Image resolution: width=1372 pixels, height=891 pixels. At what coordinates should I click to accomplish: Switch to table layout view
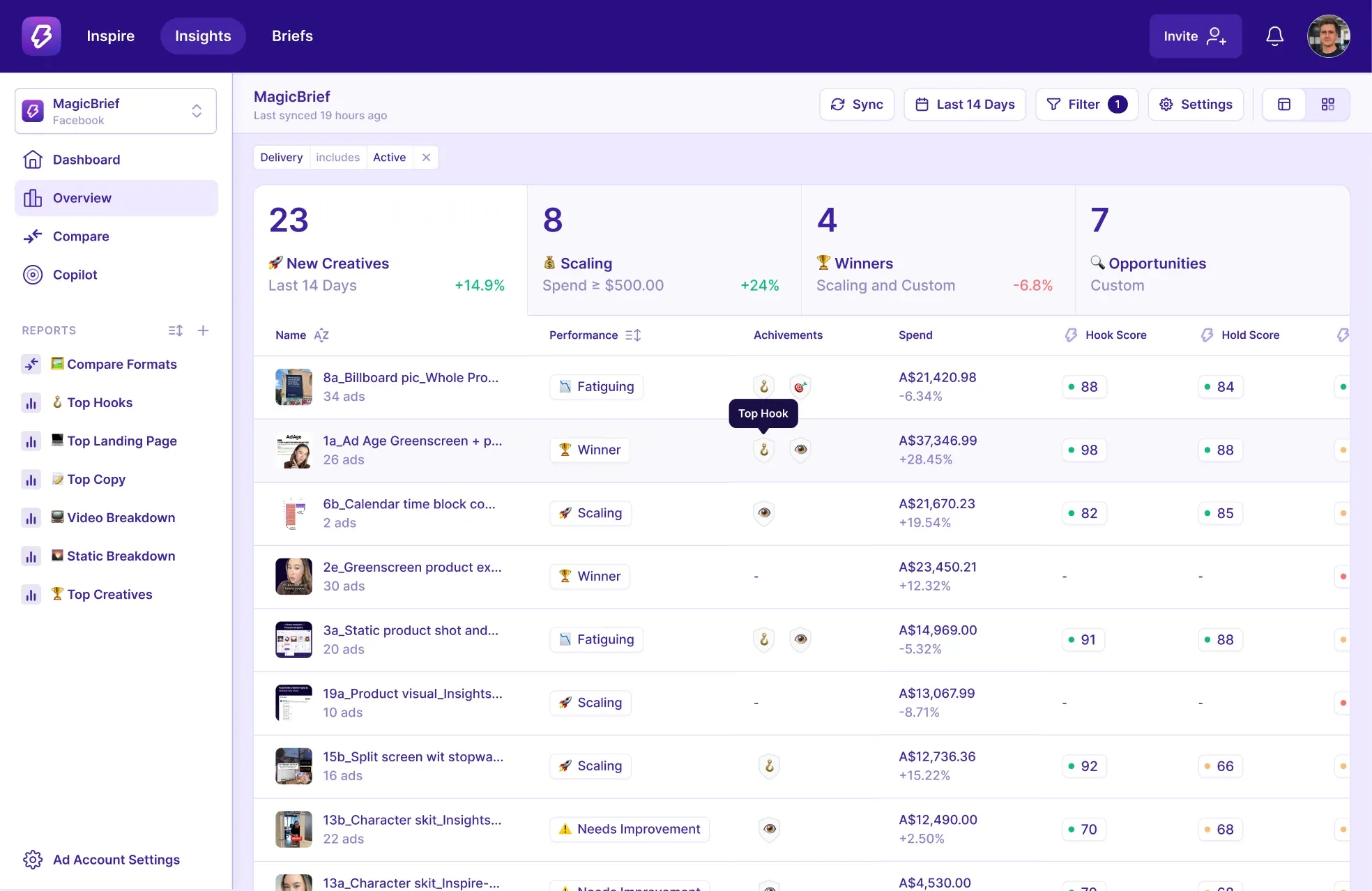(1284, 105)
